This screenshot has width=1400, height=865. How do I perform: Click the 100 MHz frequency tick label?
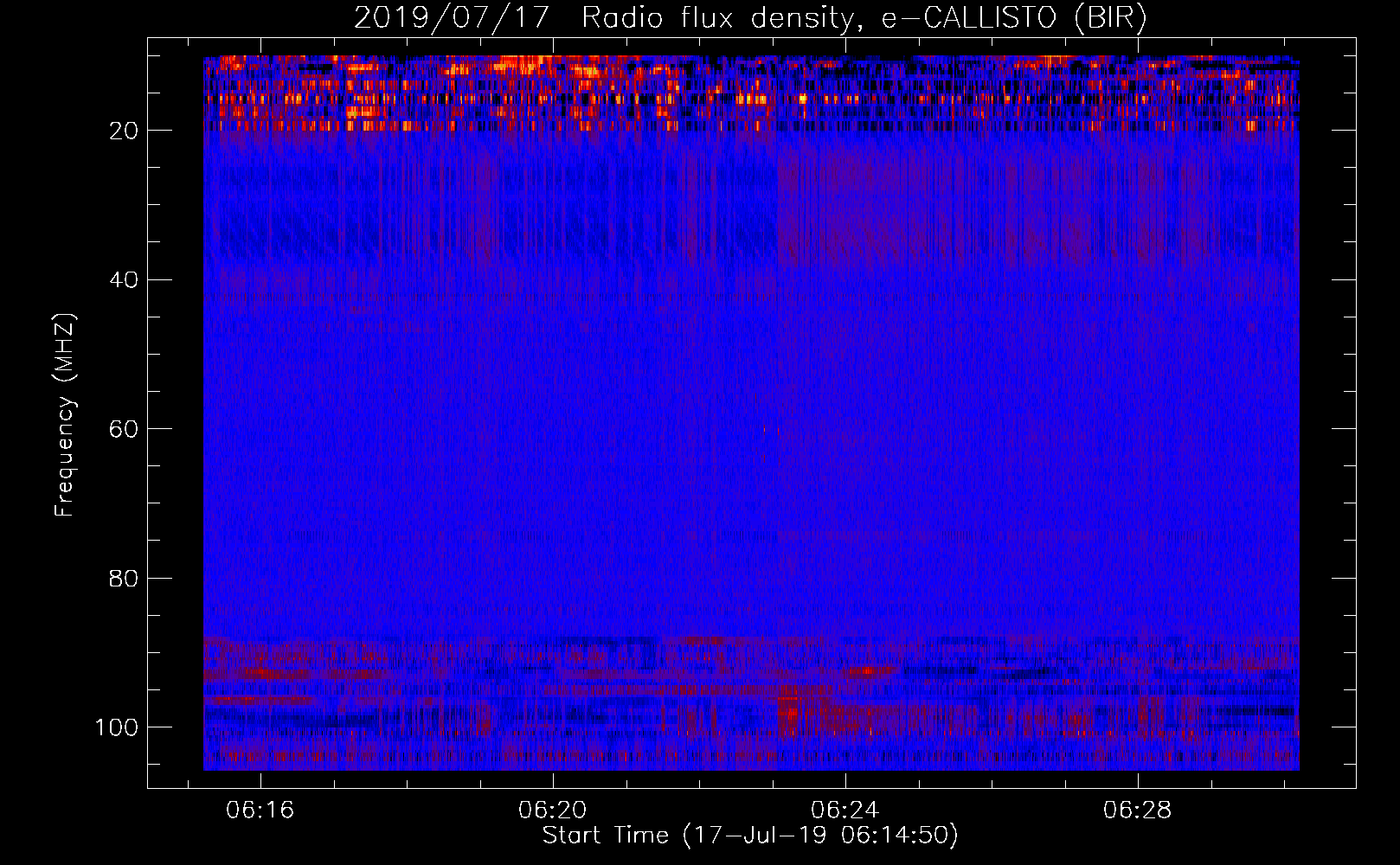(117, 727)
